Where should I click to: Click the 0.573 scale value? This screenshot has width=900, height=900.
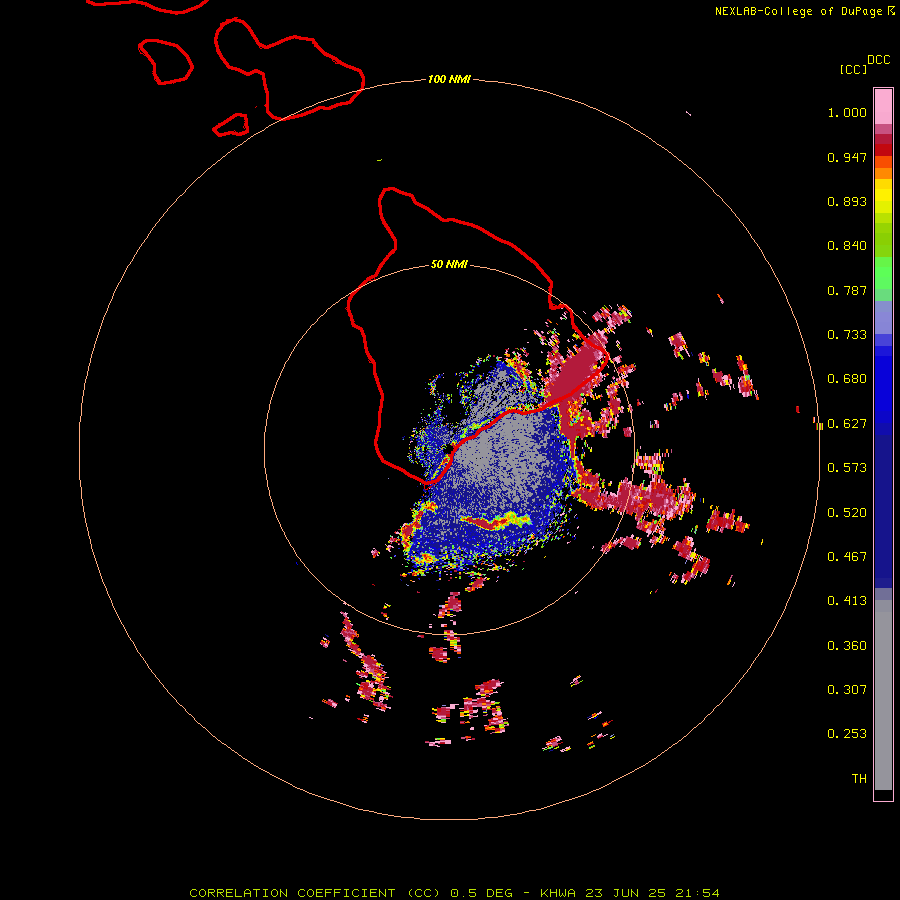[x=847, y=468]
